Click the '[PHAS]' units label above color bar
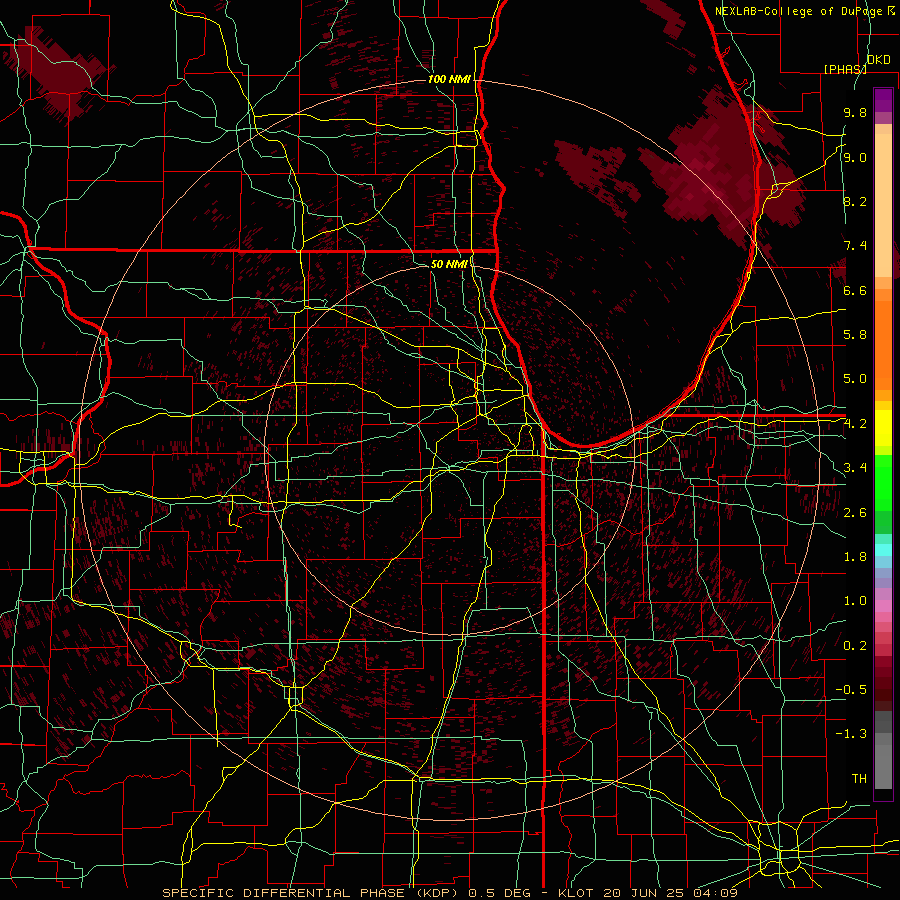This screenshot has width=900, height=900. (x=845, y=69)
